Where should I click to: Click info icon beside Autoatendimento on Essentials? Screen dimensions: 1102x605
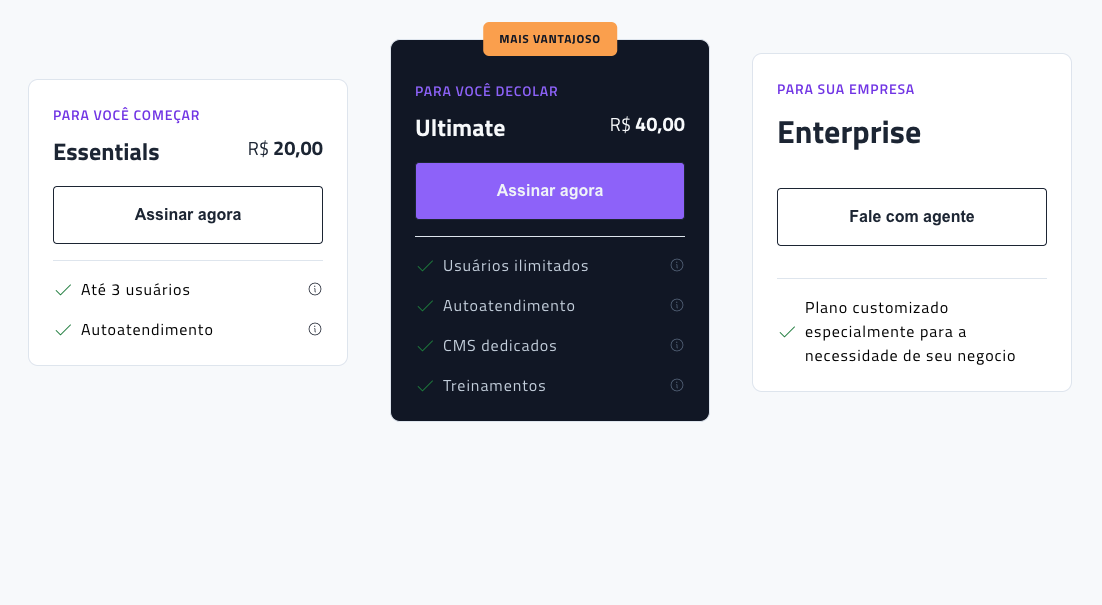tap(314, 328)
